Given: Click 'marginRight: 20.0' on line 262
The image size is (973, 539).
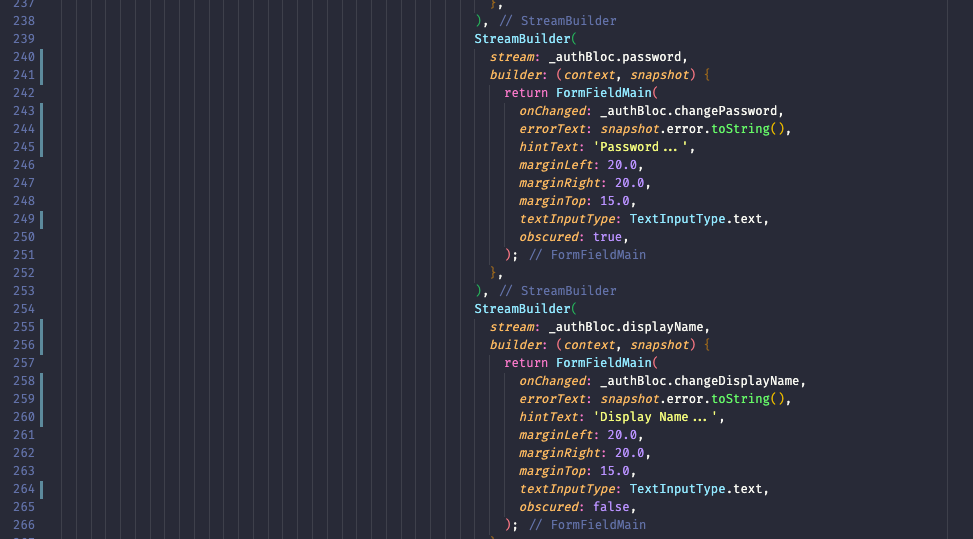Looking at the screenshot, I should click(x=581, y=452).
